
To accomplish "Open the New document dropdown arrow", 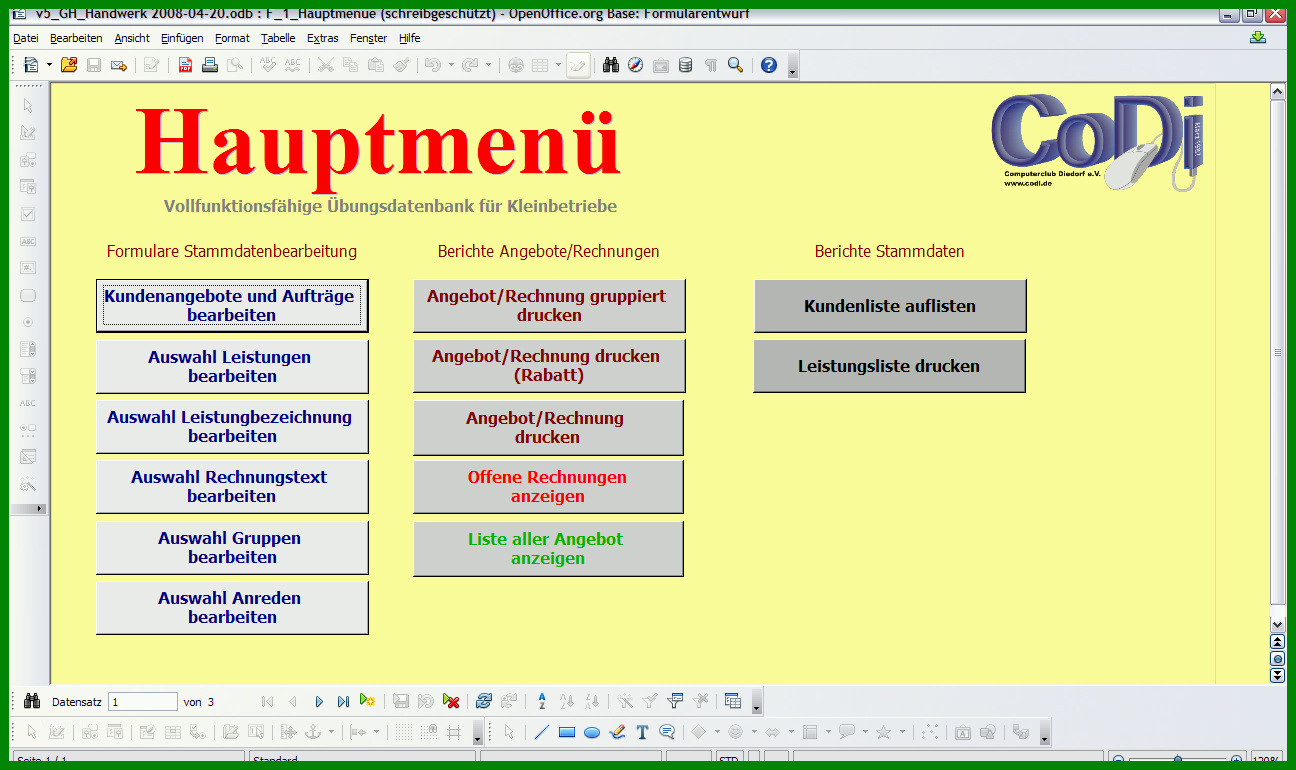I will point(49,65).
